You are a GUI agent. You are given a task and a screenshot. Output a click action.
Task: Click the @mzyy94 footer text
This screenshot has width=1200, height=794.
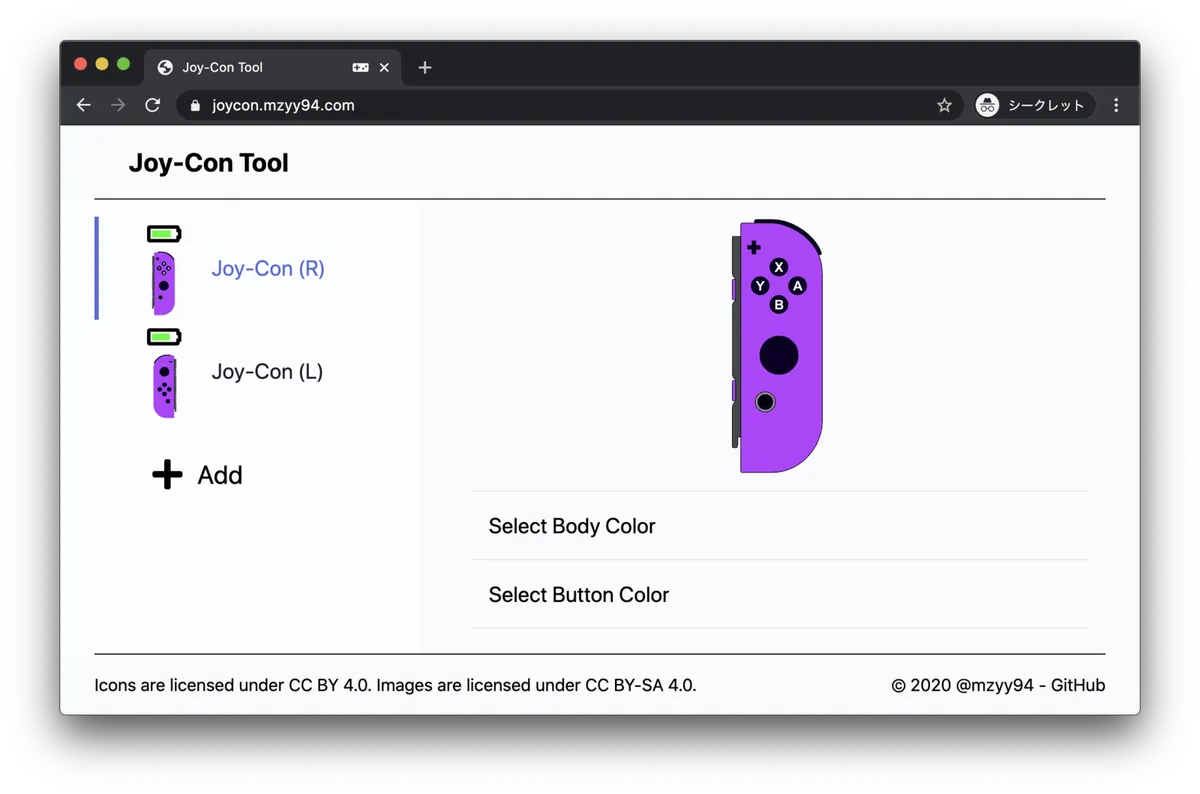point(995,685)
